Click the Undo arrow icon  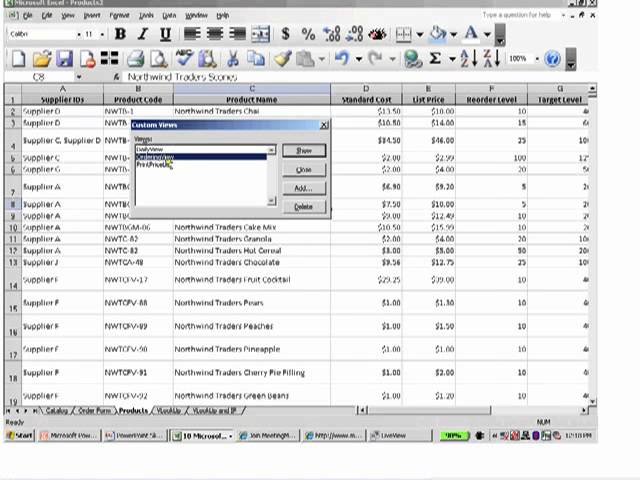point(342,58)
